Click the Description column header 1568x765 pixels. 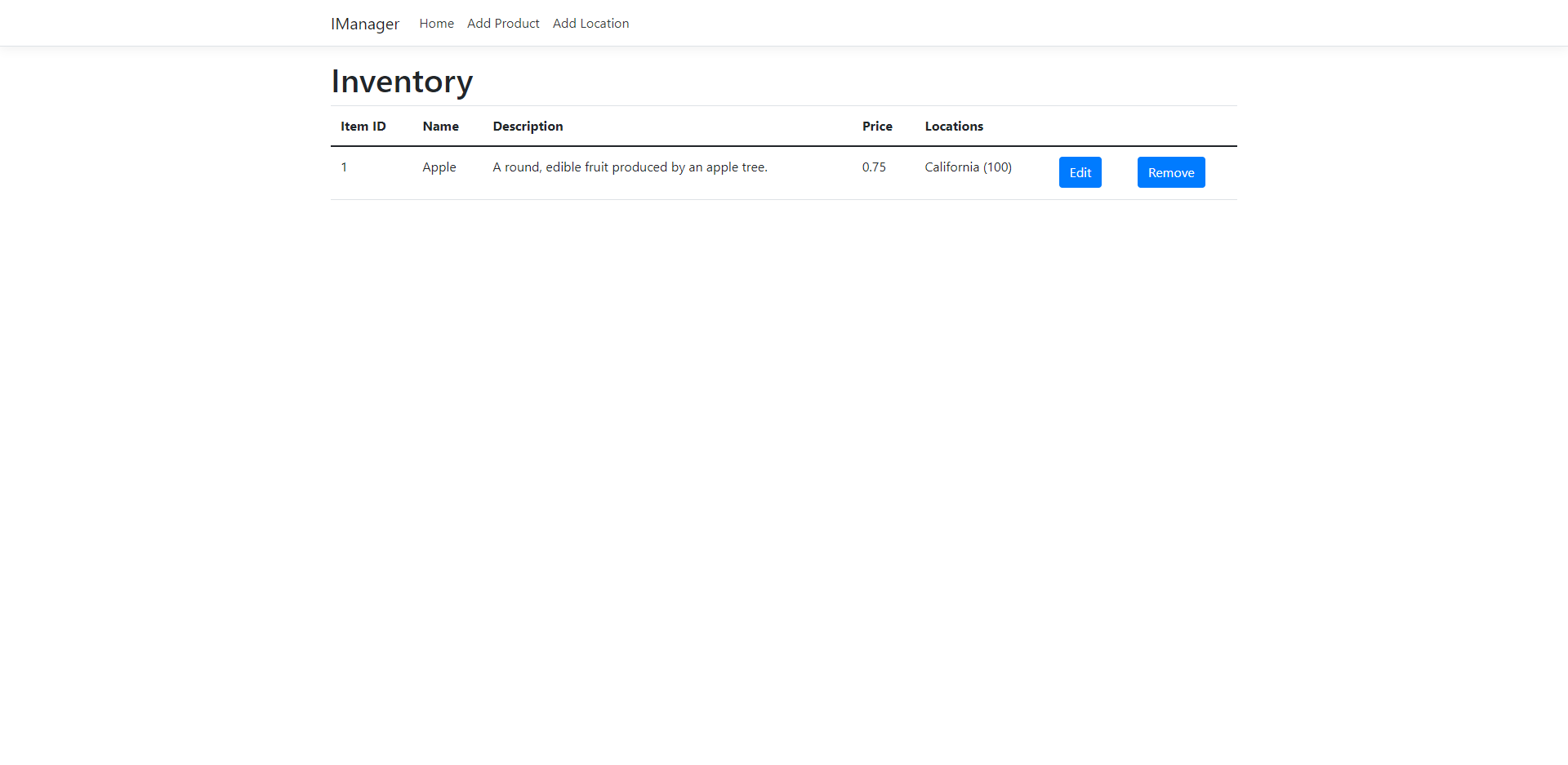coord(528,126)
